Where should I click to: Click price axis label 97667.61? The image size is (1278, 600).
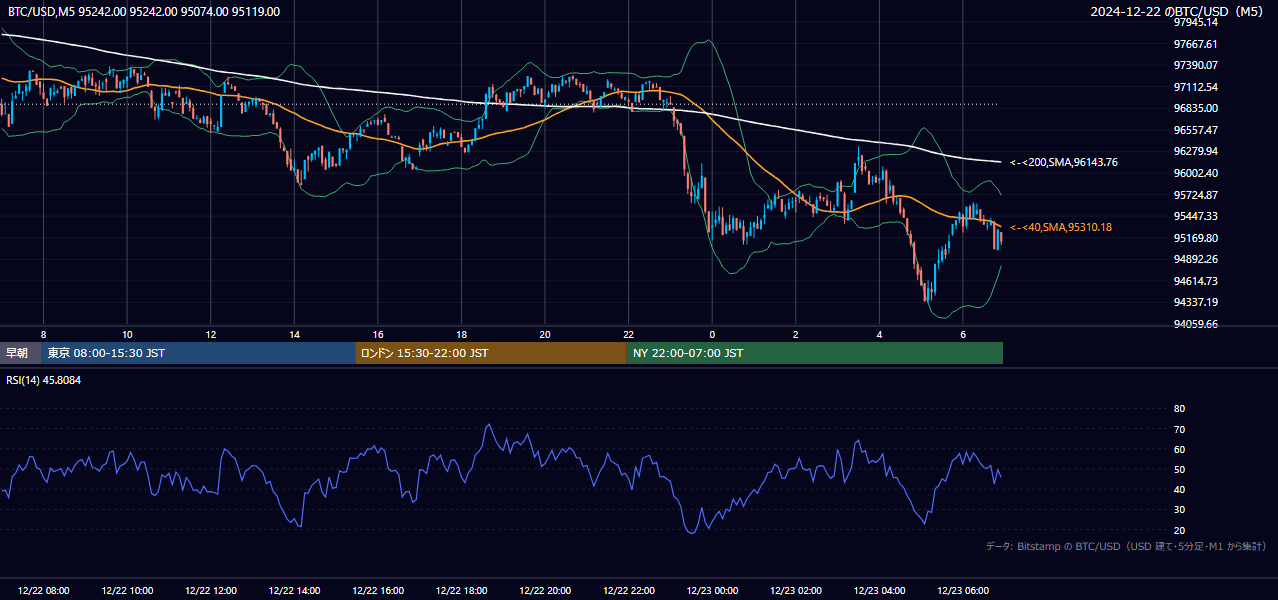coord(1196,44)
